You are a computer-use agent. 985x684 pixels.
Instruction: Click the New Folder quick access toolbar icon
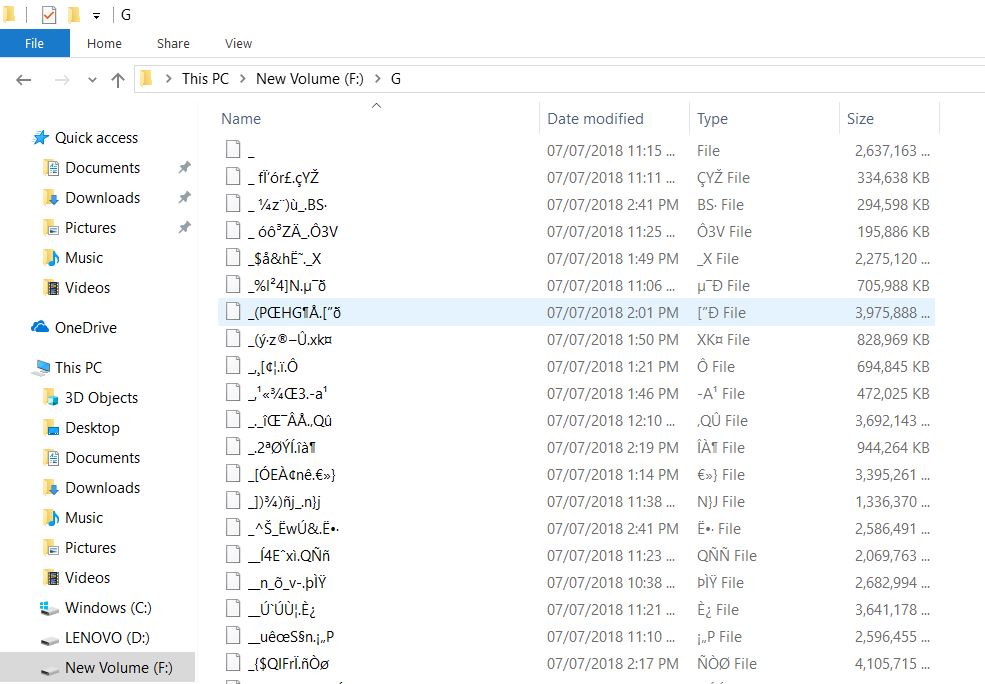(74, 14)
